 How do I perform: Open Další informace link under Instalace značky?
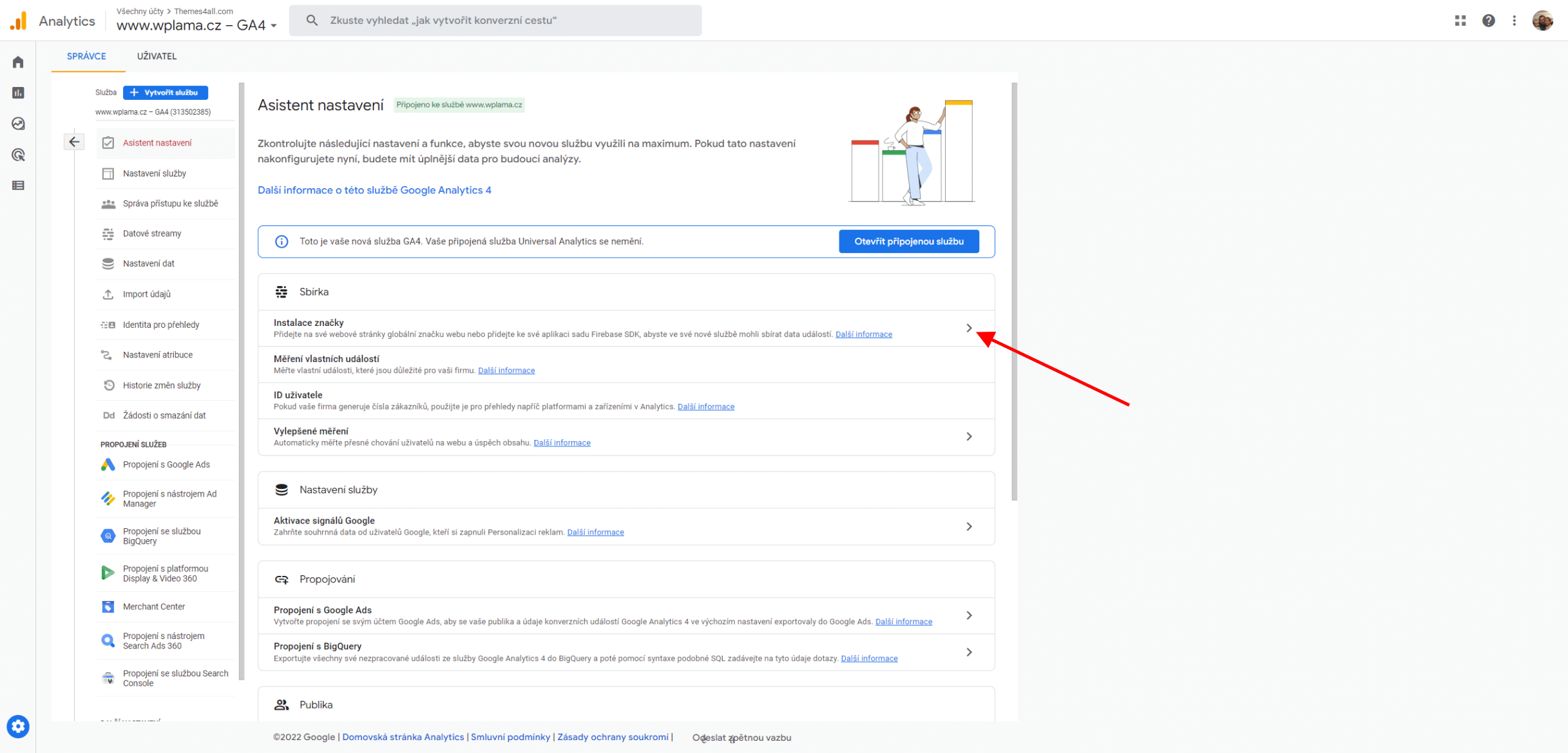tap(863, 334)
